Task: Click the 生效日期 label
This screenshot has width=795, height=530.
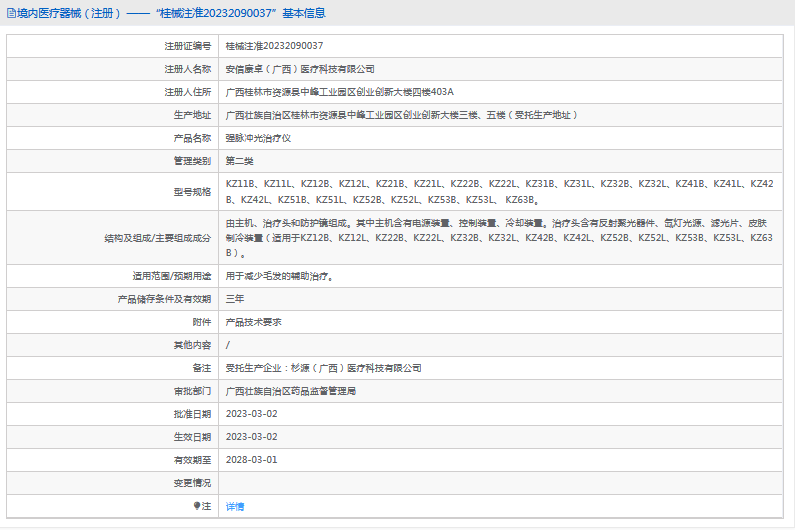Action: click(192, 437)
